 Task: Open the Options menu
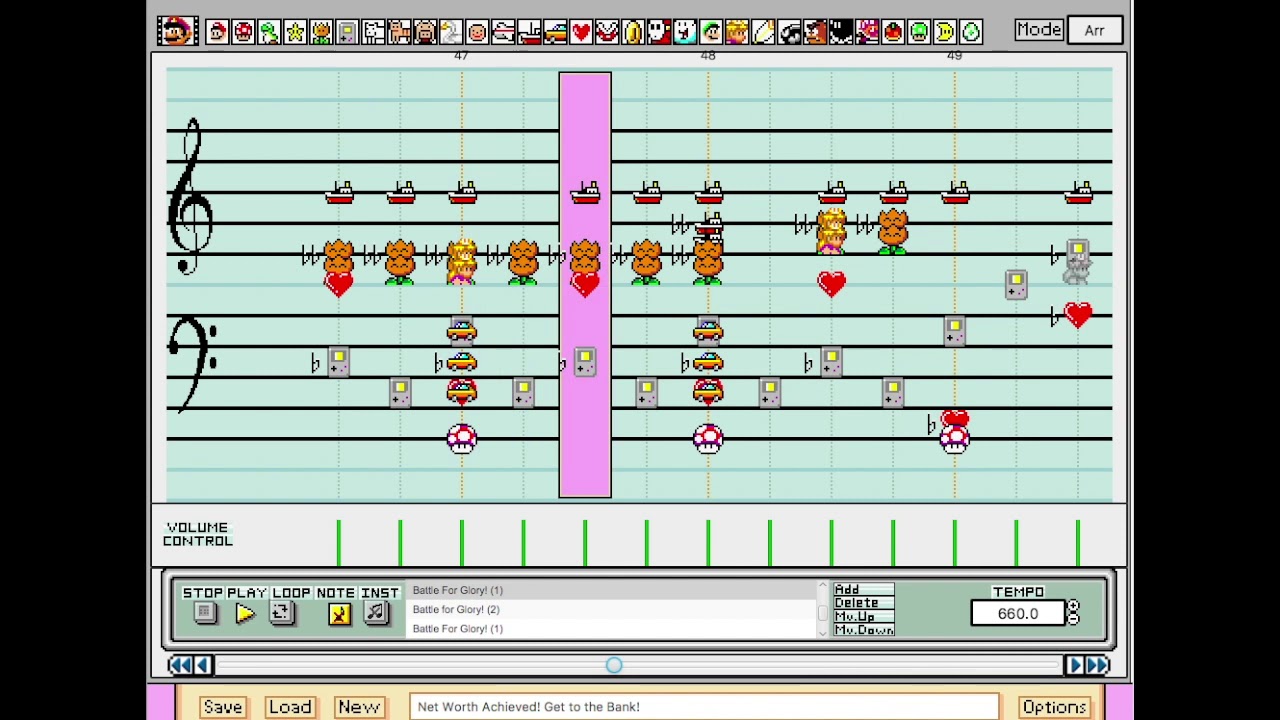click(1054, 707)
